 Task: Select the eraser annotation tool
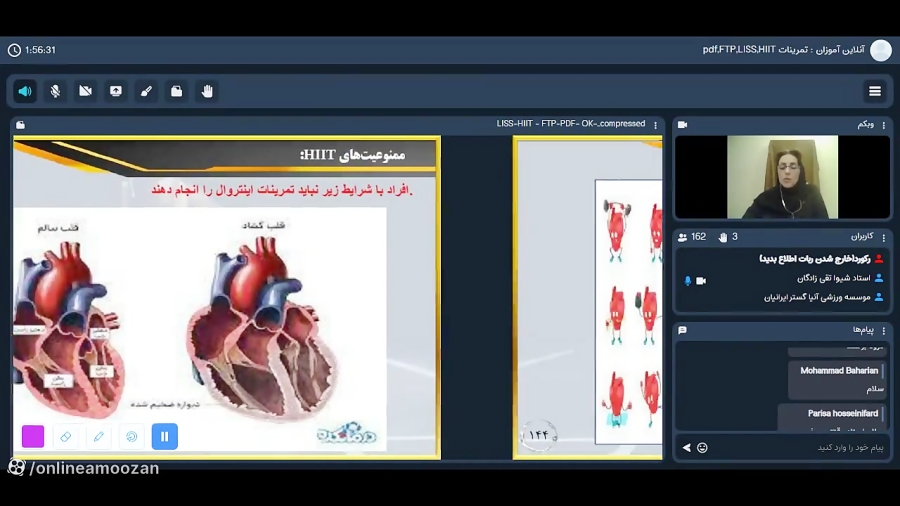pyautogui.click(x=65, y=437)
